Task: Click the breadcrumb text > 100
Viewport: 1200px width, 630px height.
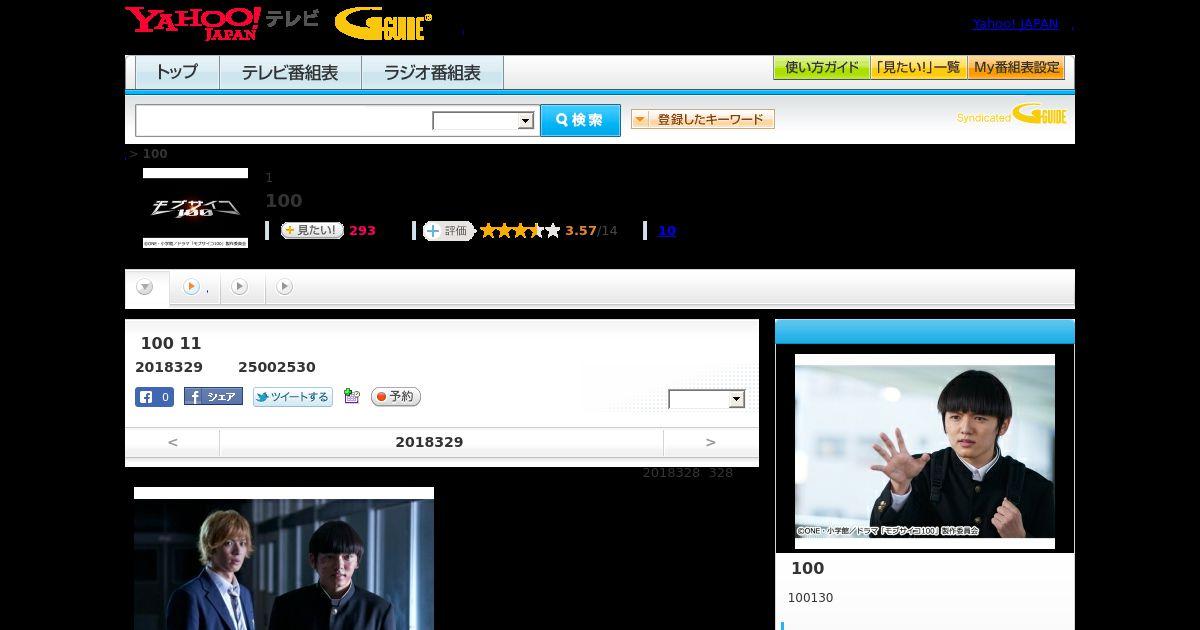Action: coord(148,153)
